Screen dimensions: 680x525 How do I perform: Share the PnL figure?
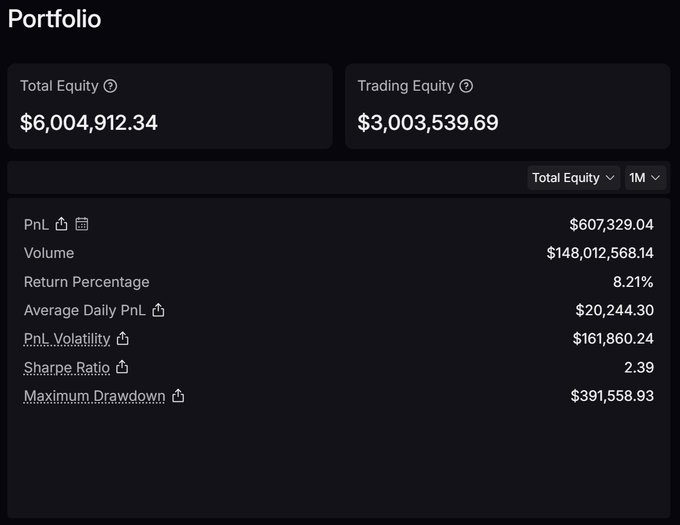click(62, 224)
